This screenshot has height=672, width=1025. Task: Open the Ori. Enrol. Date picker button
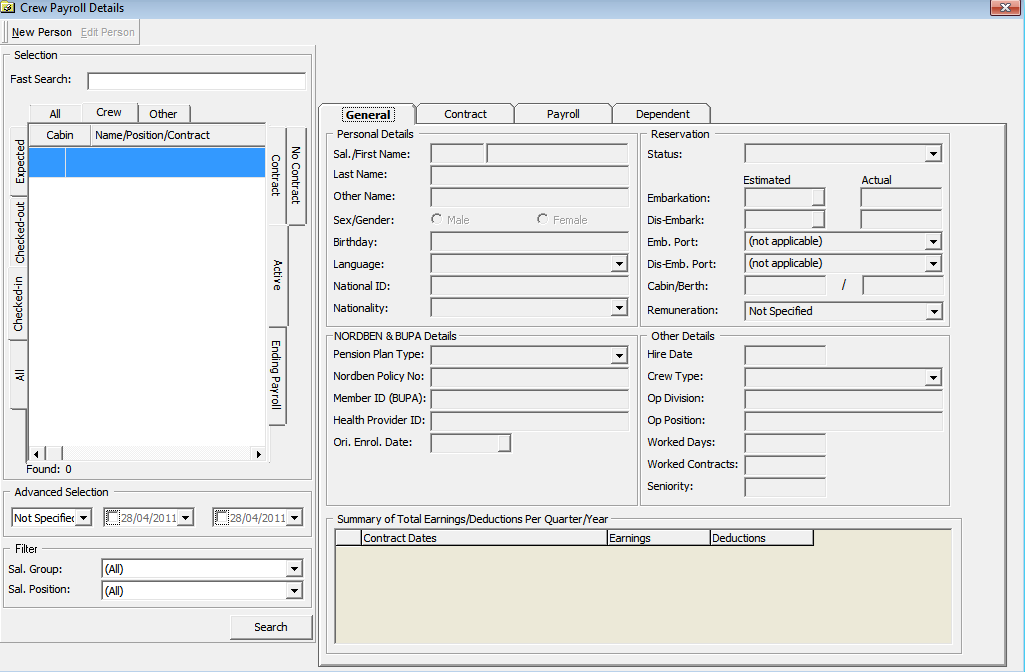[504, 443]
